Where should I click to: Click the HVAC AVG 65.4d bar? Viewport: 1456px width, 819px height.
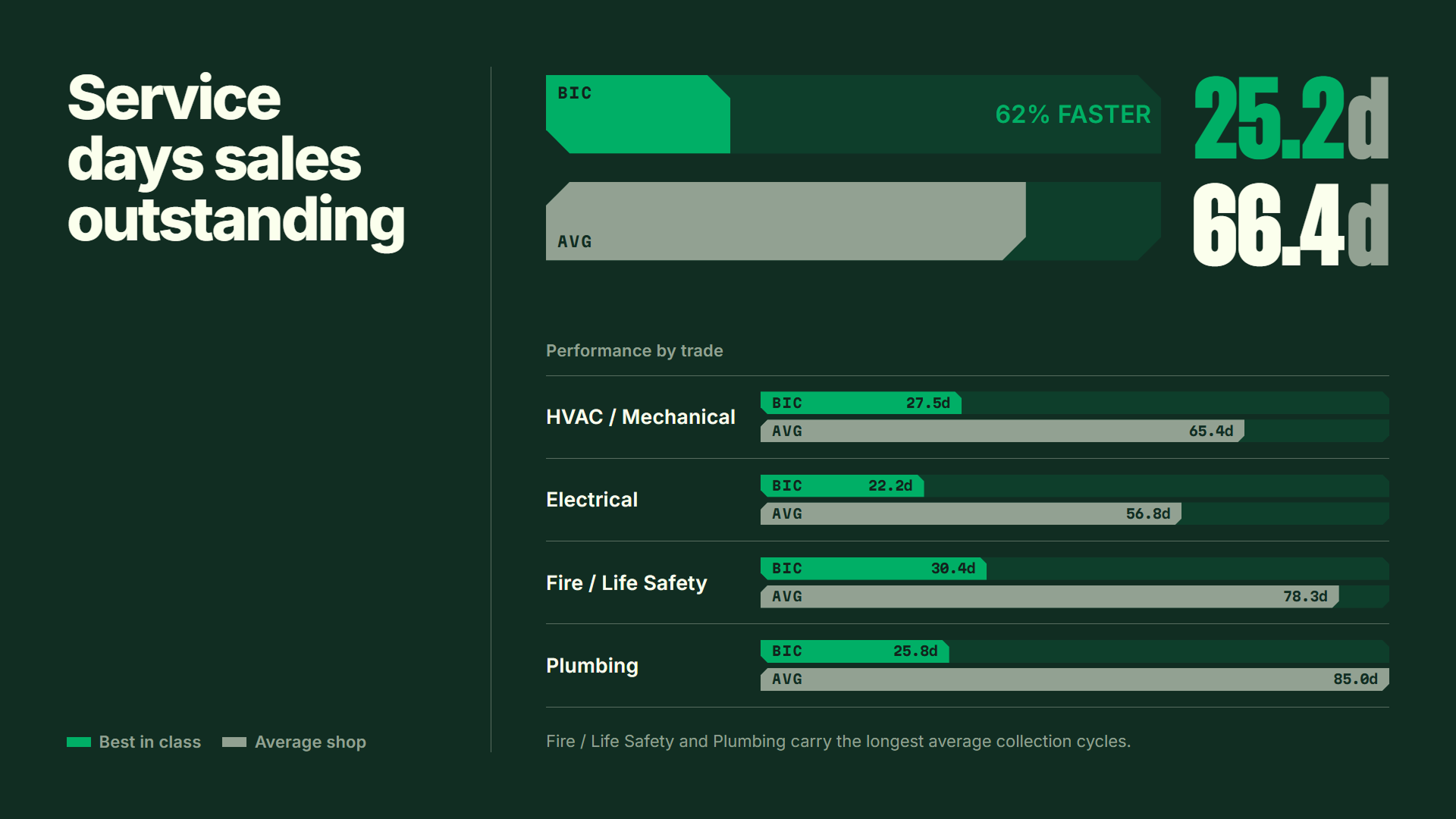click(1003, 431)
